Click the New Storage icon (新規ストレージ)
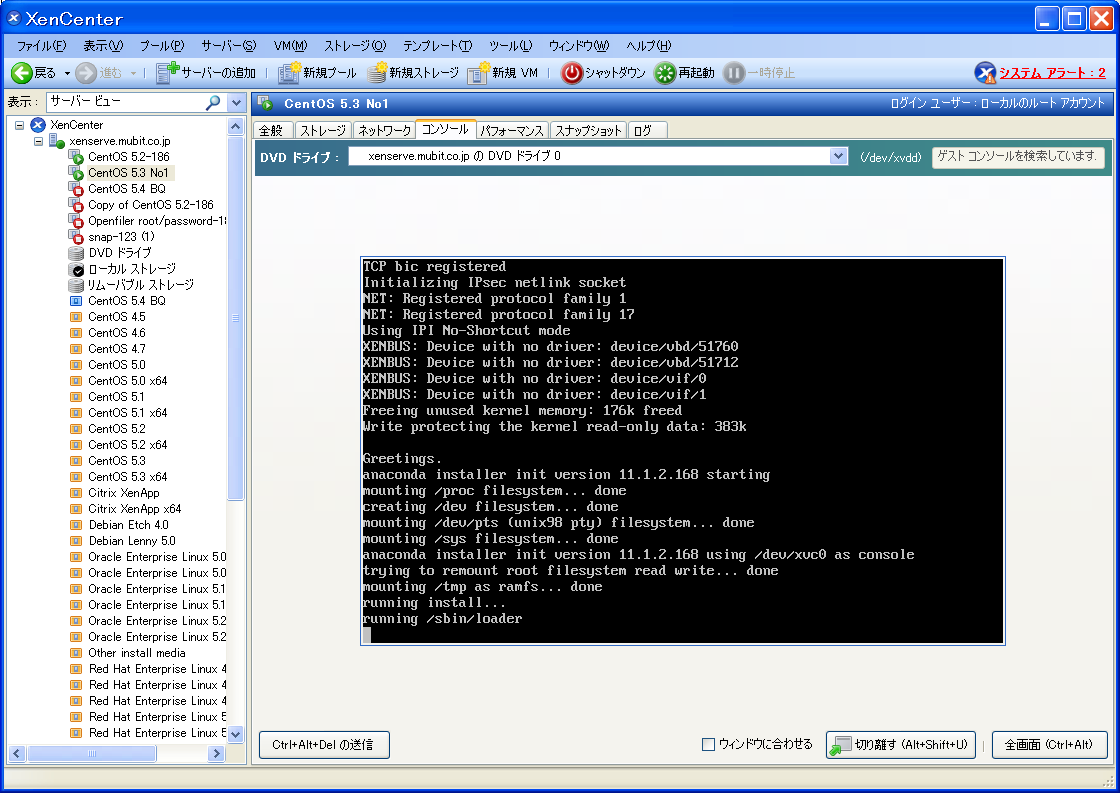 click(376, 73)
